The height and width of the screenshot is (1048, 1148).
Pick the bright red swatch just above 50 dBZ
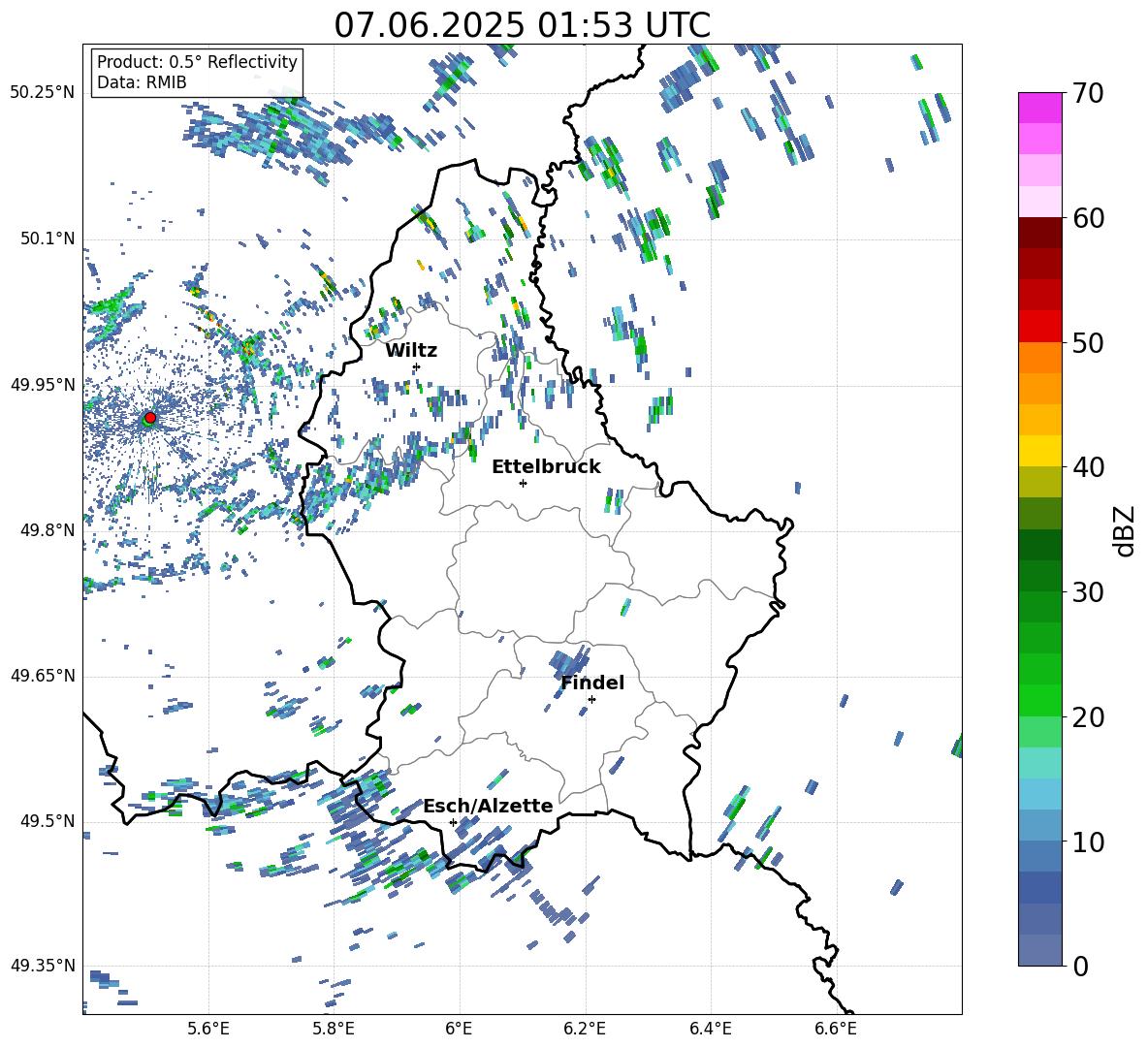(x=1039, y=327)
